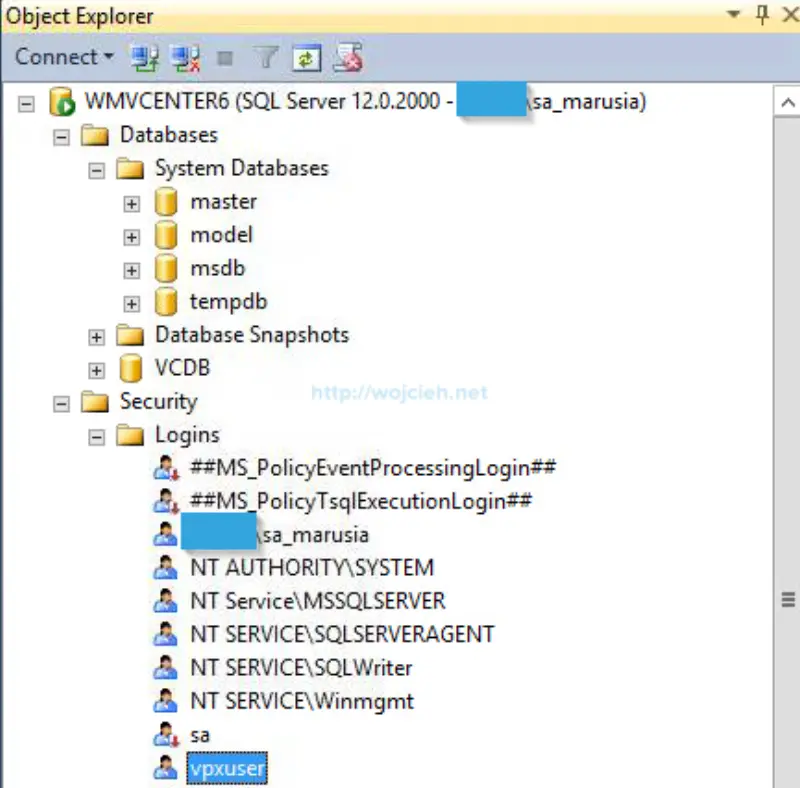Open the Object Explorer filter icon
800x788 pixels.
point(266,57)
